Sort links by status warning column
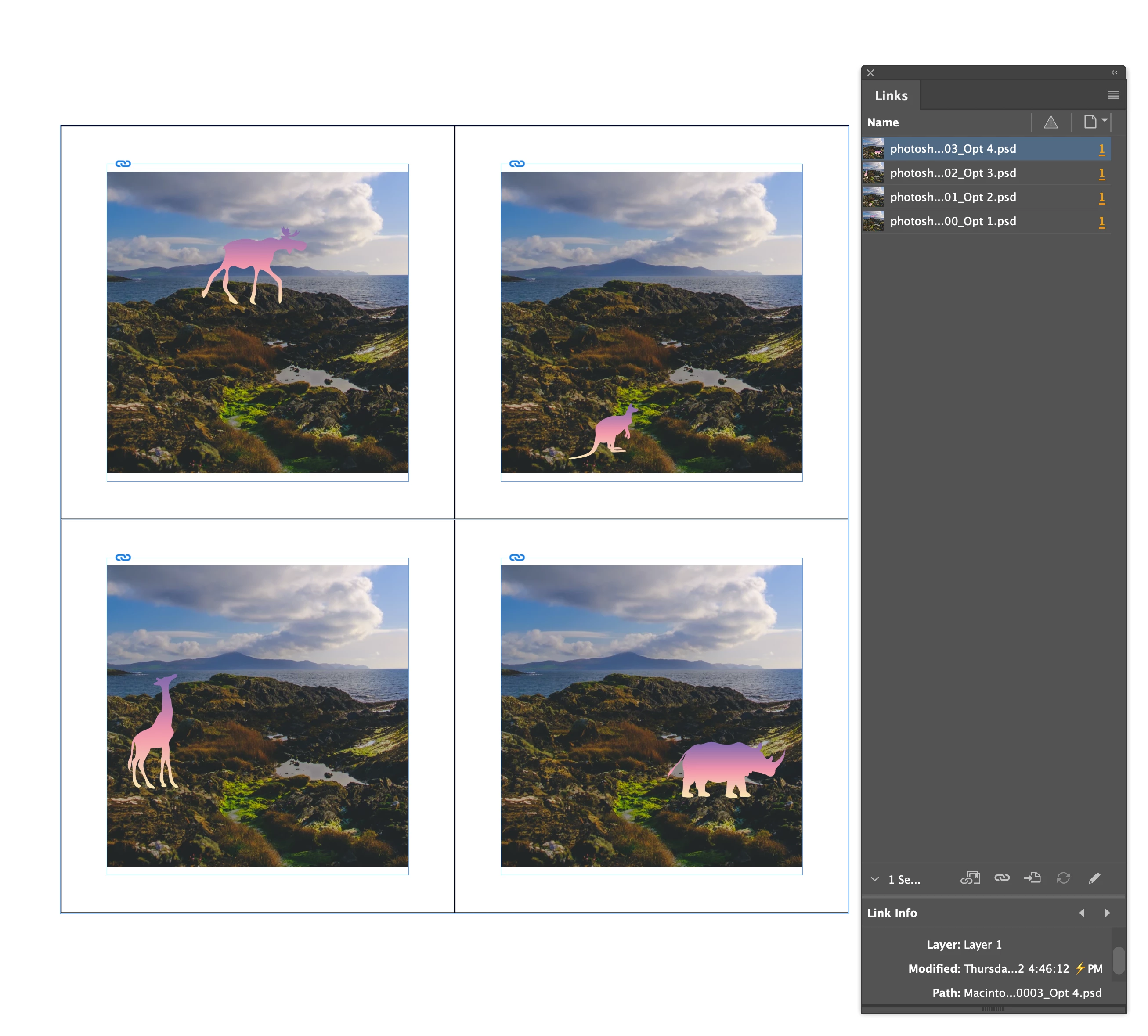This screenshot has width=1148, height=1036. point(1051,122)
